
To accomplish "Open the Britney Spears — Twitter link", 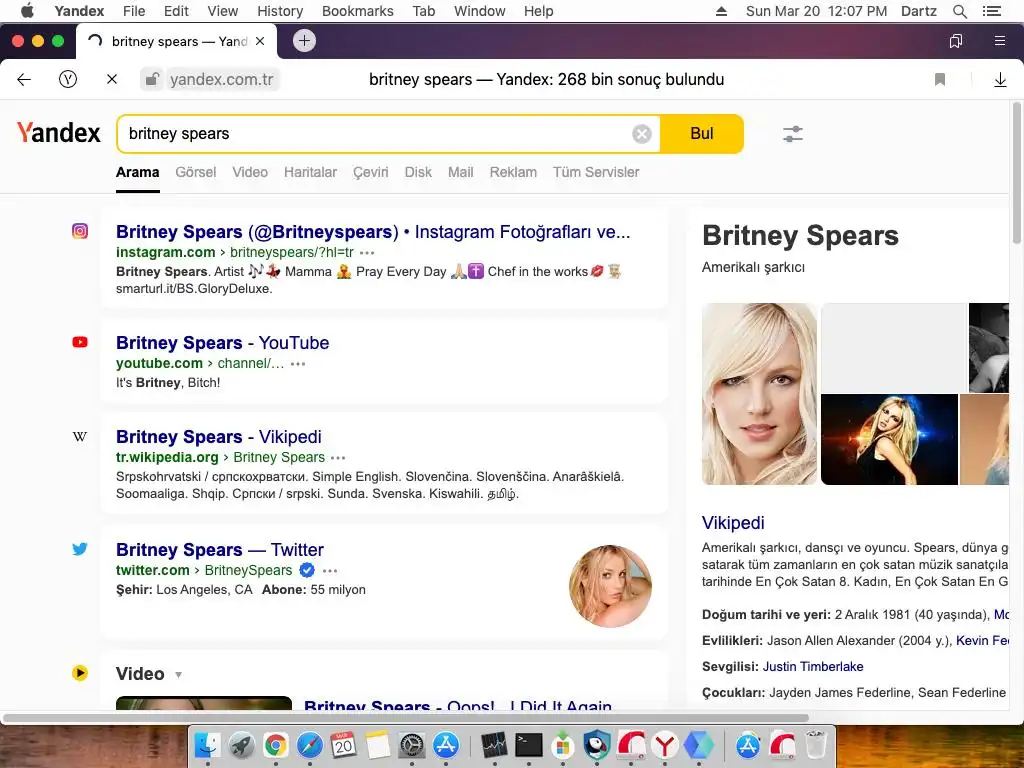I will [x=219, y=550].
